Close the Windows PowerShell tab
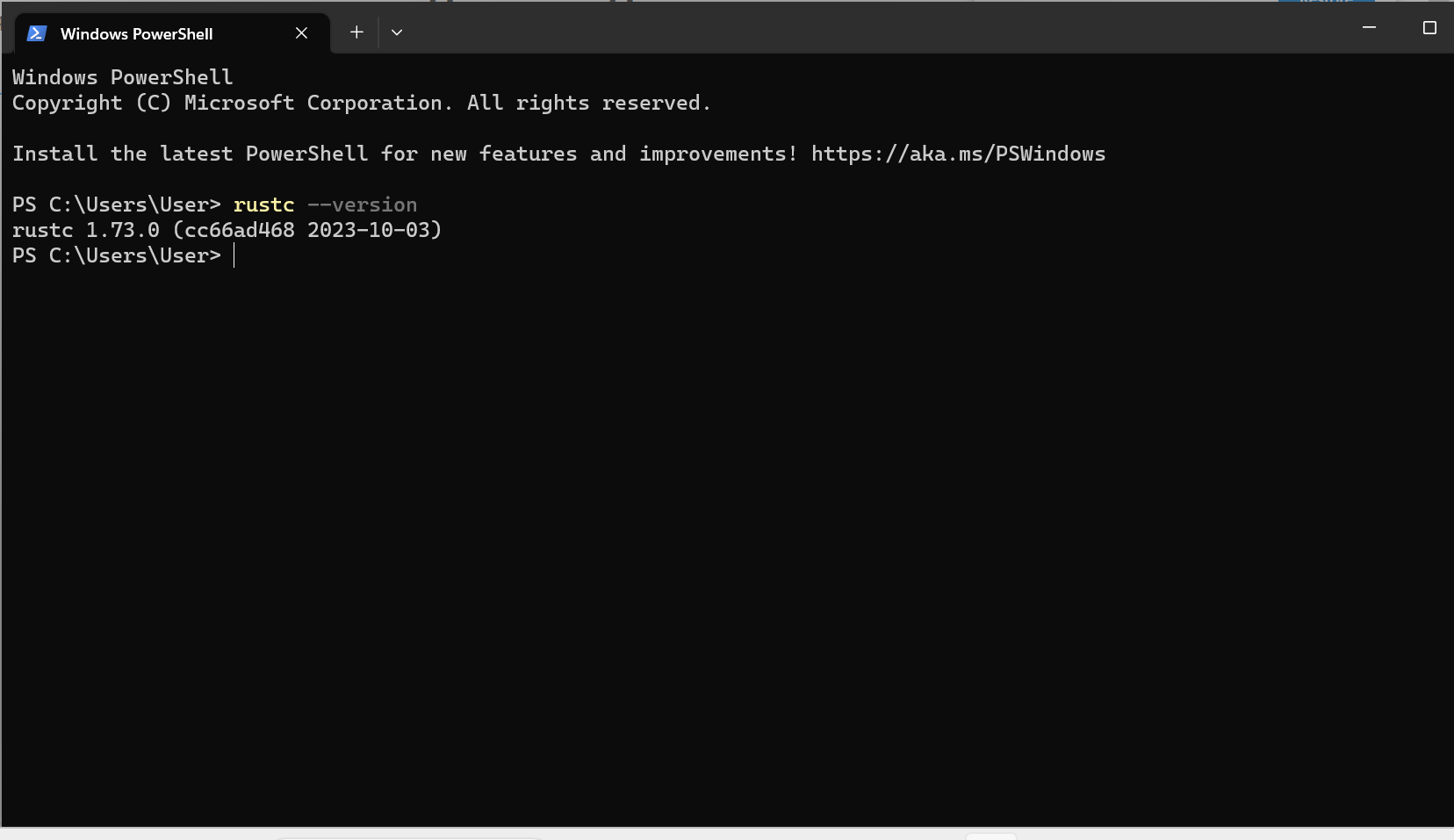Screen dimensions: 1454x840 (x=301, y=33)
